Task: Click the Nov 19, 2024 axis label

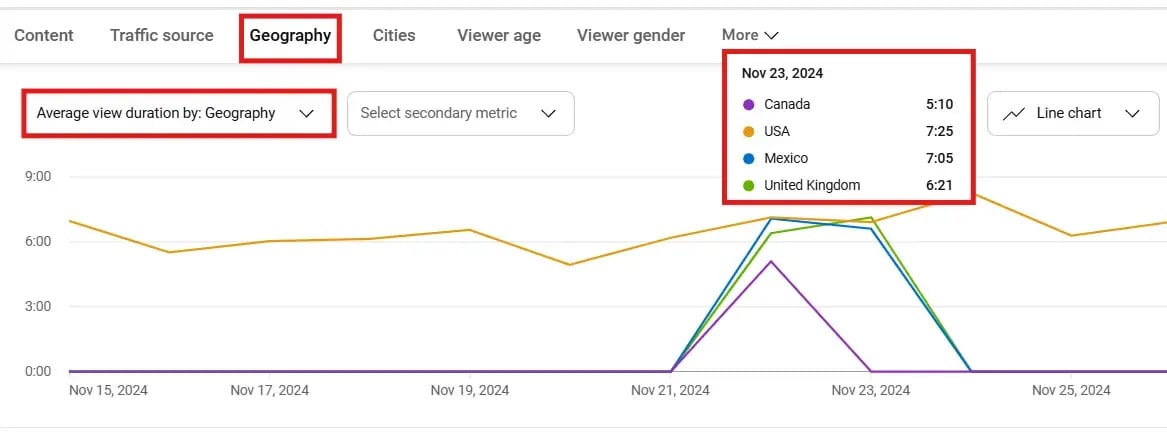Action: coord(470,390)
